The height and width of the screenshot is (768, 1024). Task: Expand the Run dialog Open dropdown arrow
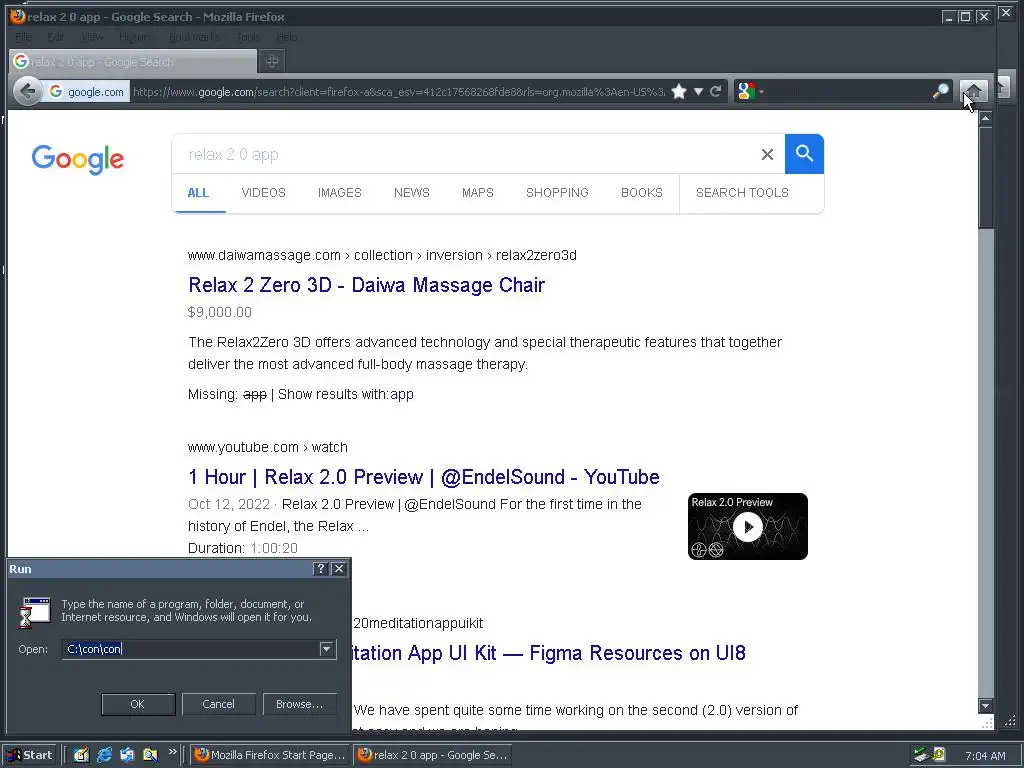[x=327, y=649]
